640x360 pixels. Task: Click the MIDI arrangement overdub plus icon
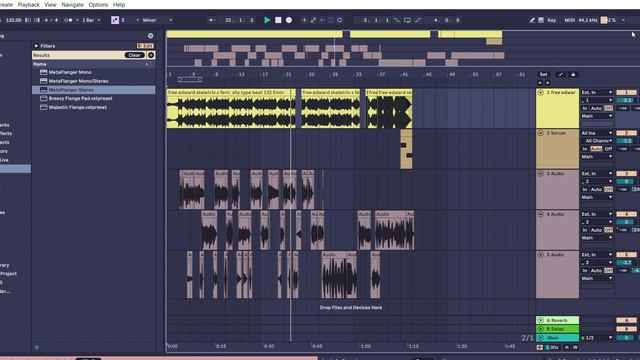coord(304,20)
